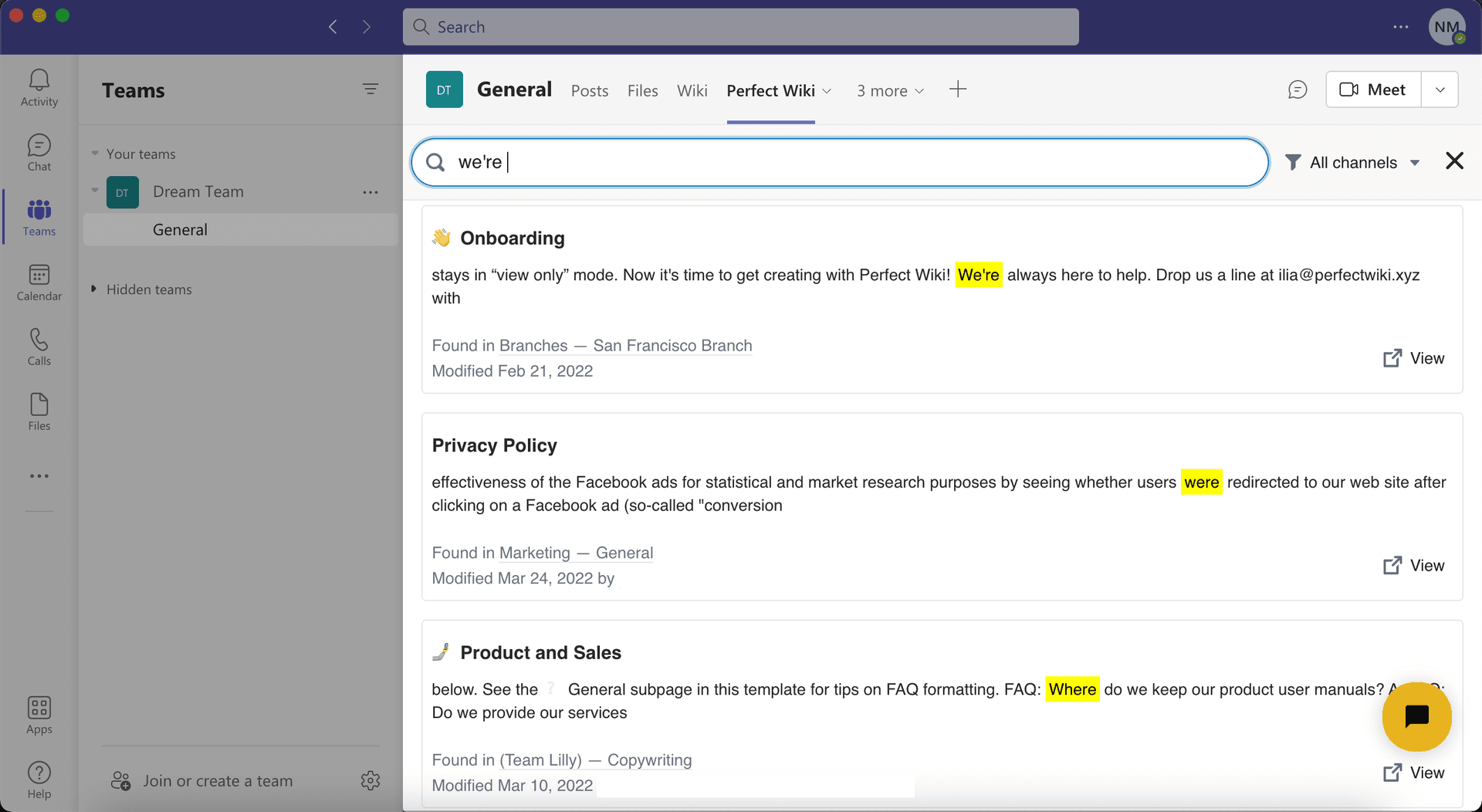Open the All channels filter dropdown

point(1353,162)
